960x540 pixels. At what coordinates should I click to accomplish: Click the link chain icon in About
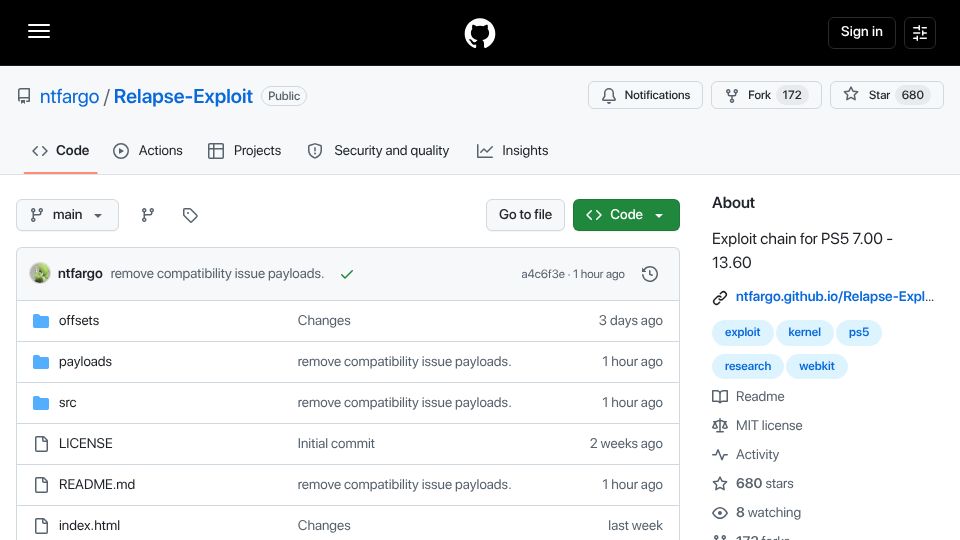coord(720,298)
